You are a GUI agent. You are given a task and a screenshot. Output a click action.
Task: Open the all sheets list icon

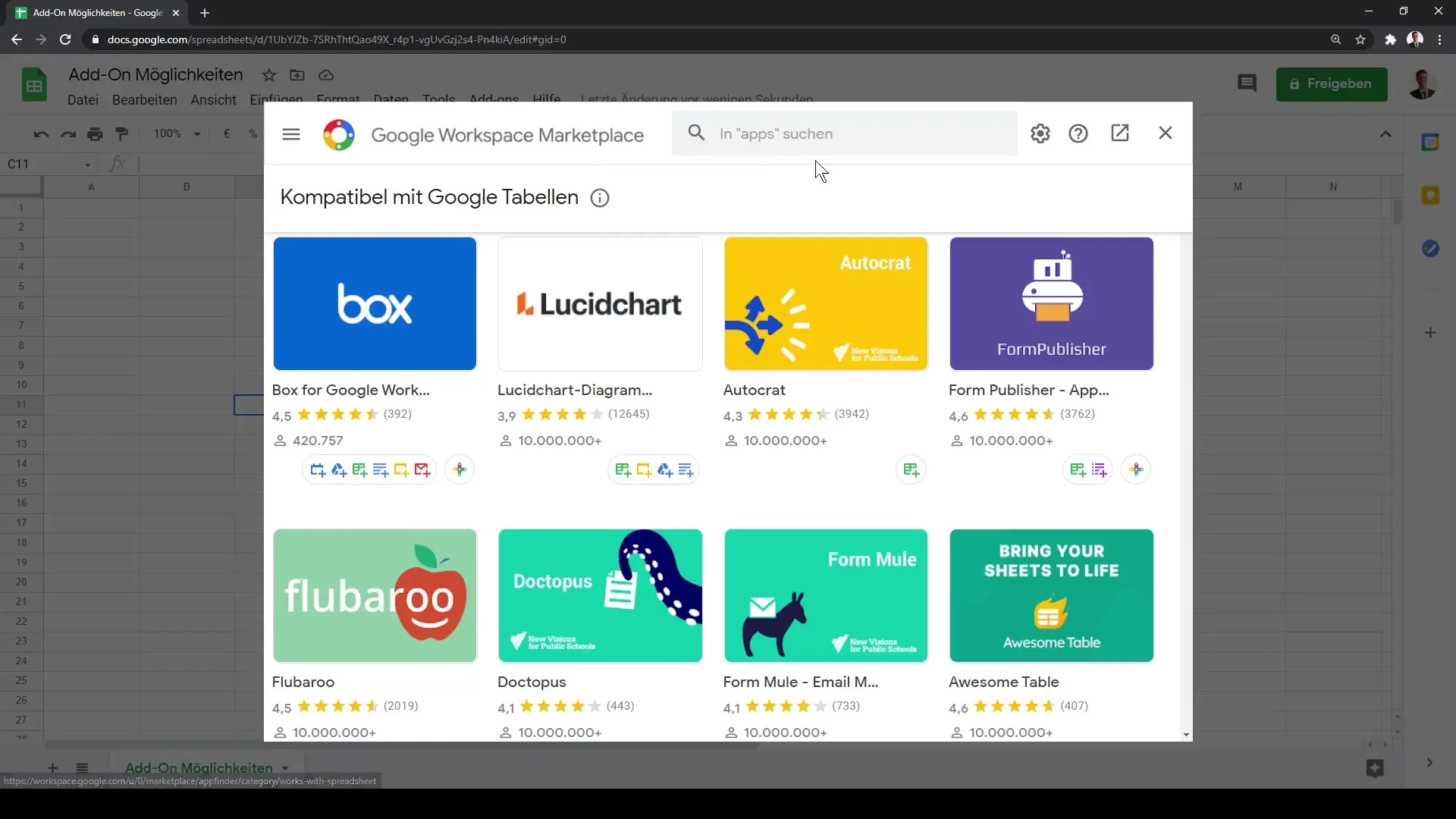coord(83,767)
